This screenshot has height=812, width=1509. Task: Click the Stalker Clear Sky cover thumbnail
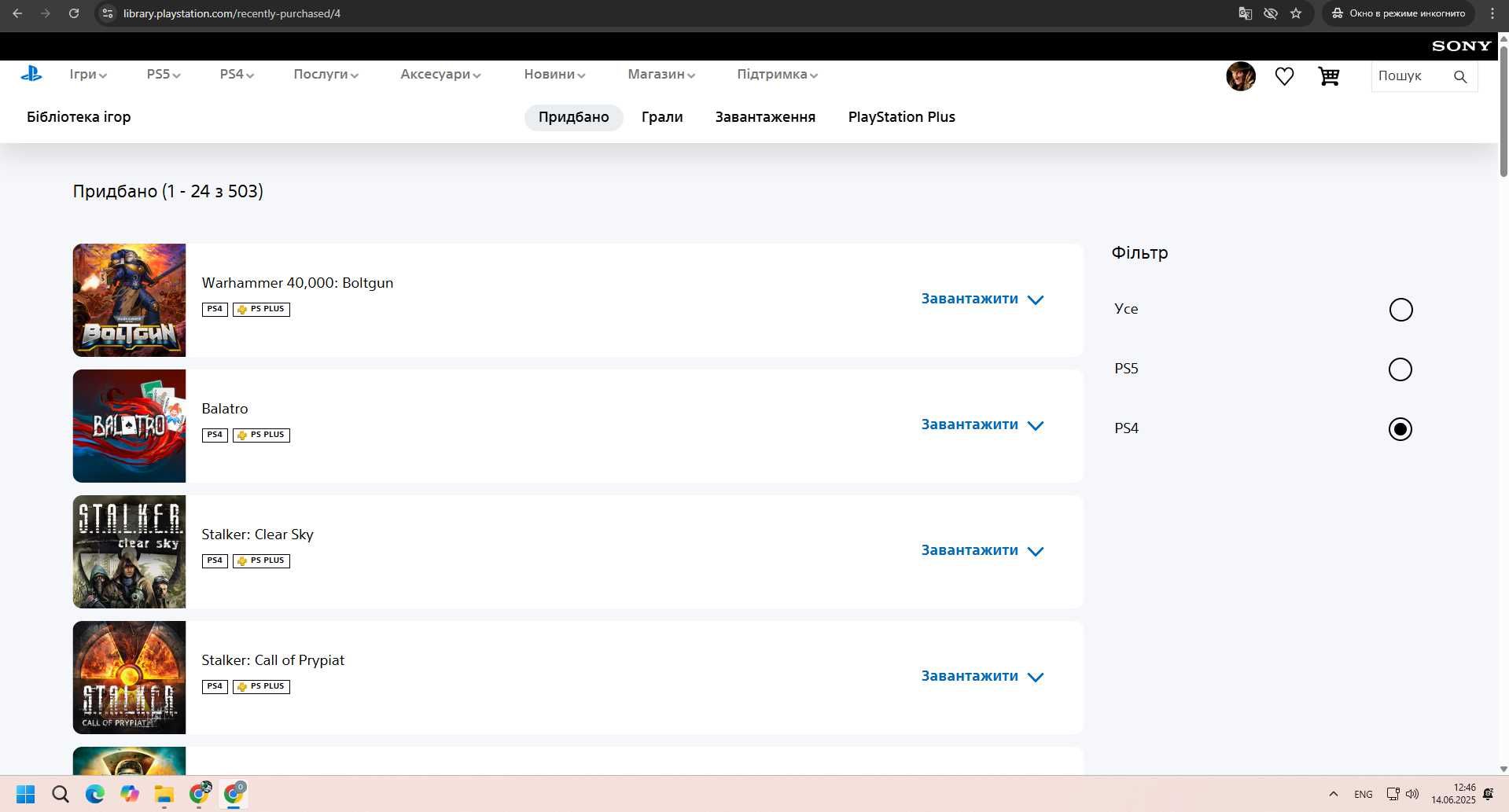[129, 552]
